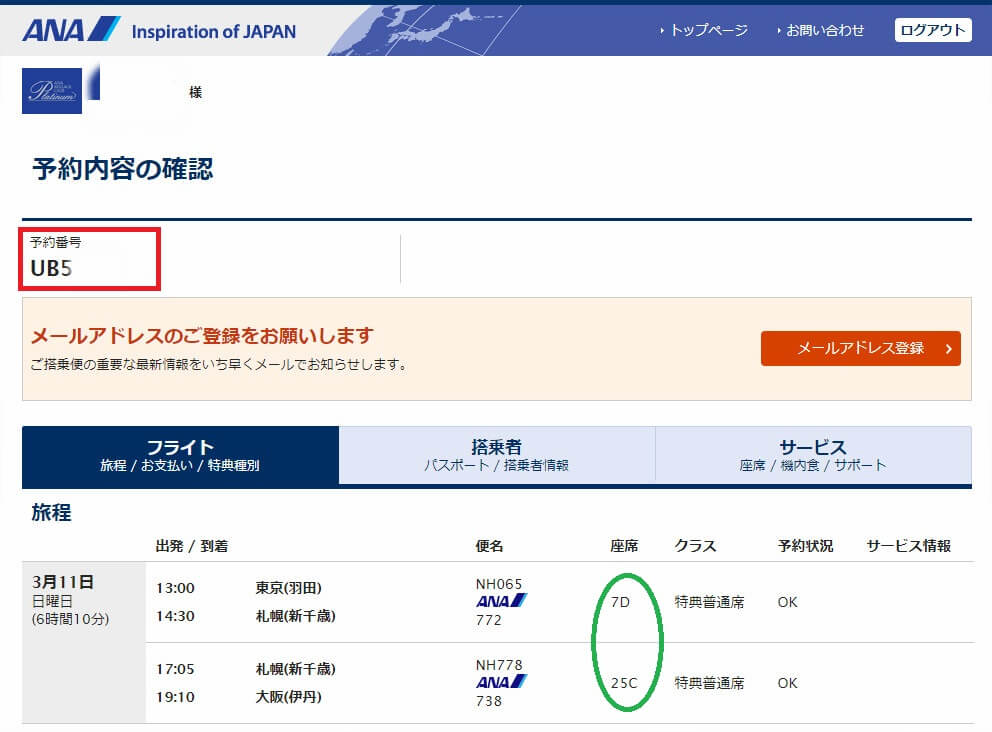The width and height of the screenshot is (992, 732).
Task: Open the トップページ link
Action: pyautogui.click(x=708, y=30)
